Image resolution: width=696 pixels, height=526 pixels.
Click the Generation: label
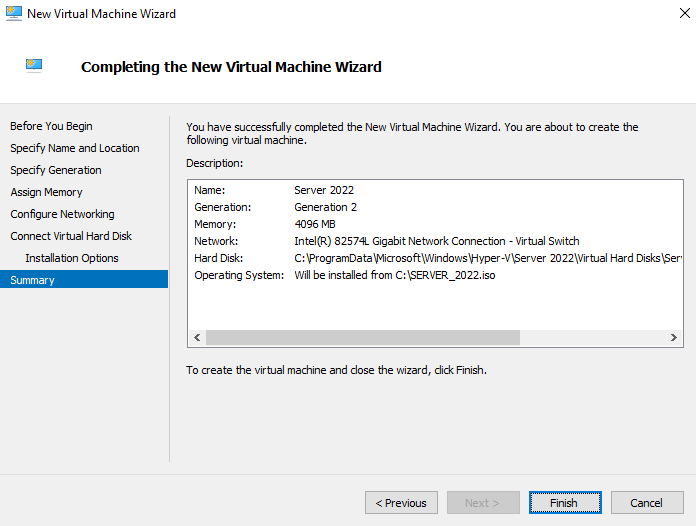(222, 207)
